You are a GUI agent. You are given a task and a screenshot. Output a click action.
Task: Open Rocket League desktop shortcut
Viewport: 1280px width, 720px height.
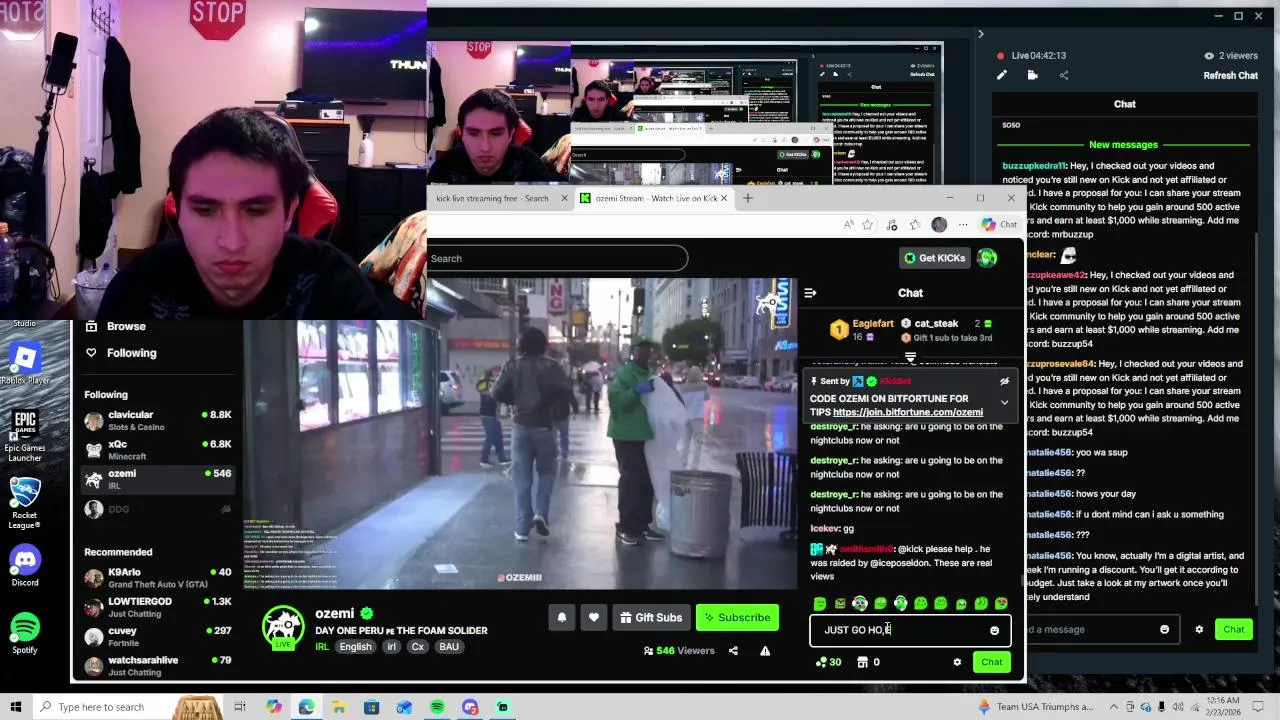[x=25, y=503]
